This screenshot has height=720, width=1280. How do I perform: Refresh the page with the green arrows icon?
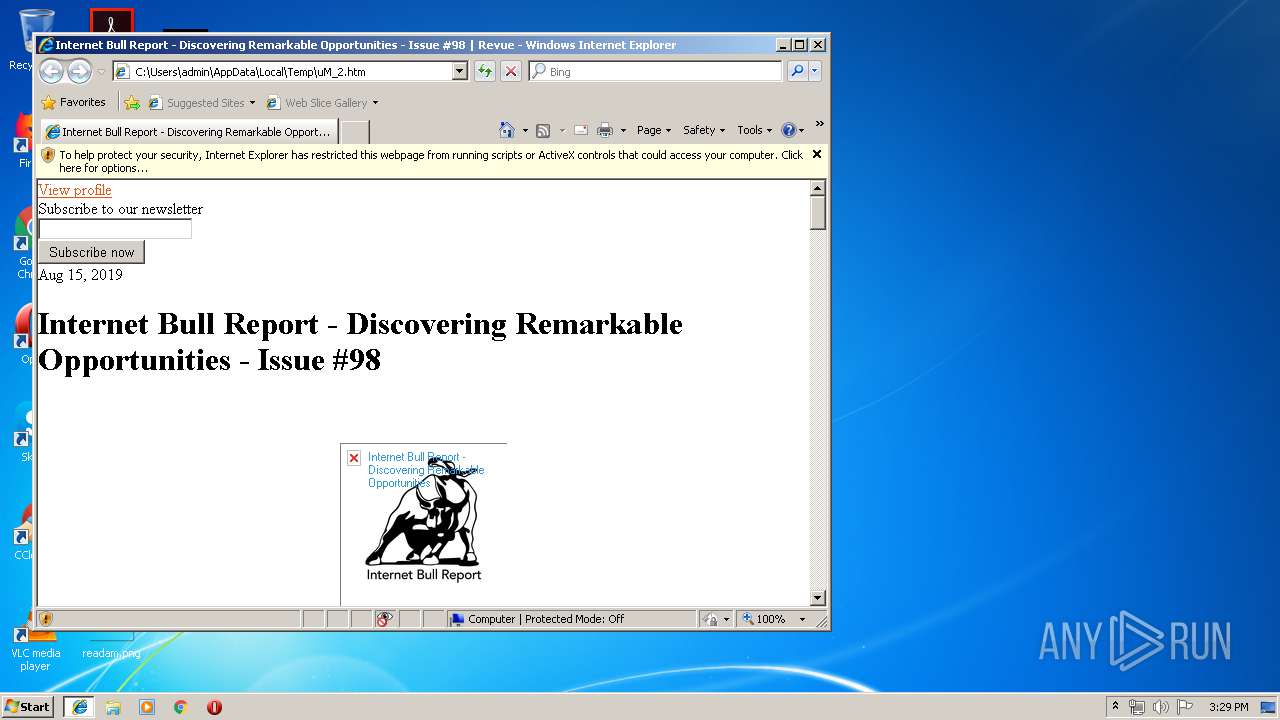tap(485, 71)
